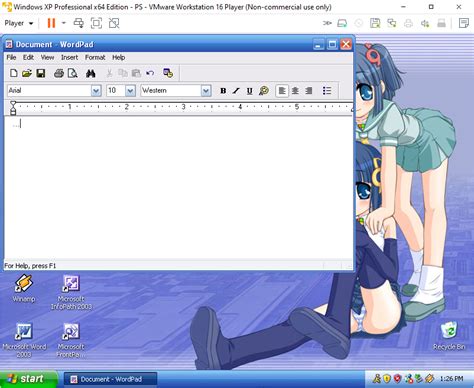Click inside the WordPad document text area
The image size is (474, 388).
[x=178, y=188]
